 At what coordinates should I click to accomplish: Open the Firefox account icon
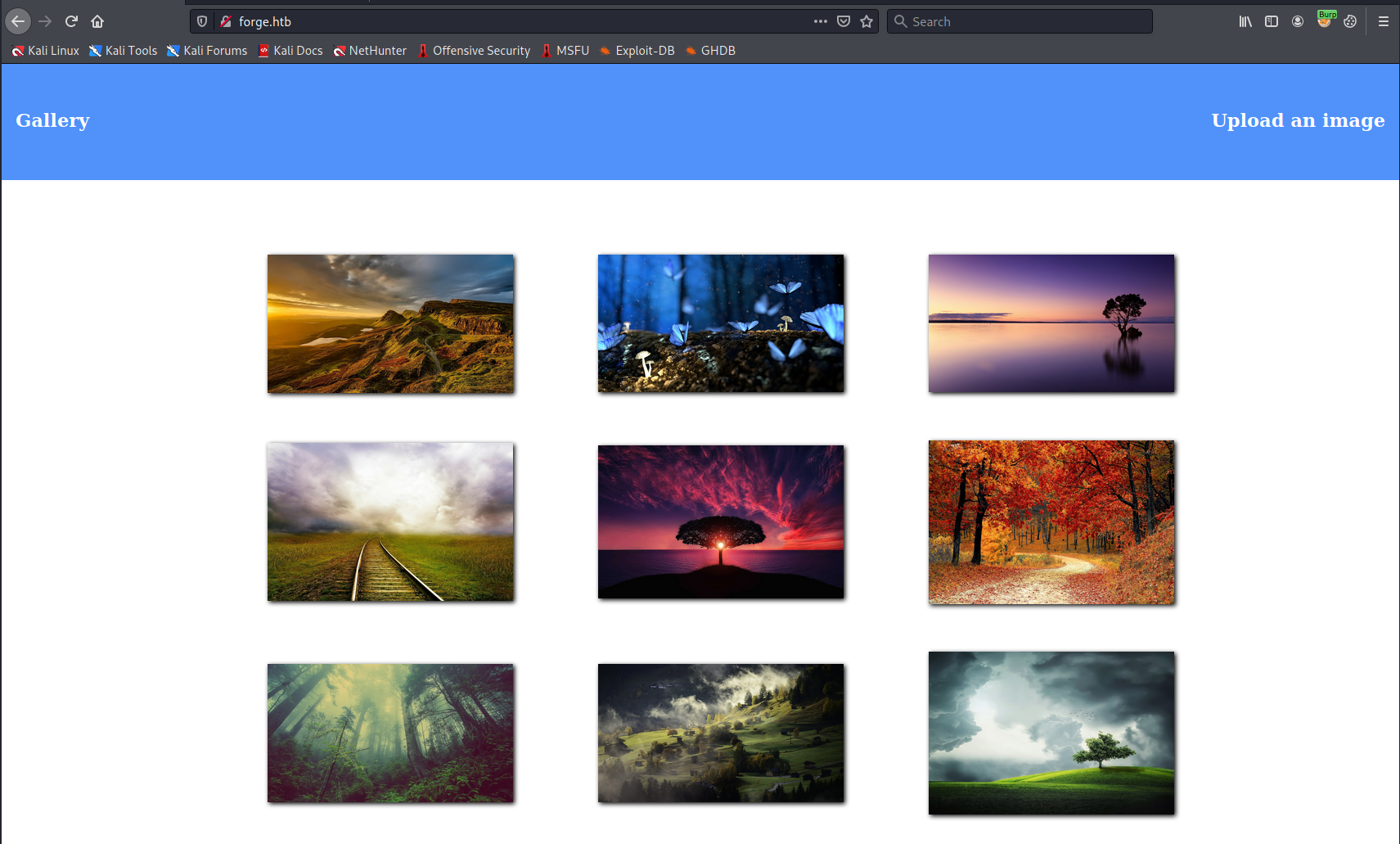coord(1298,21)
